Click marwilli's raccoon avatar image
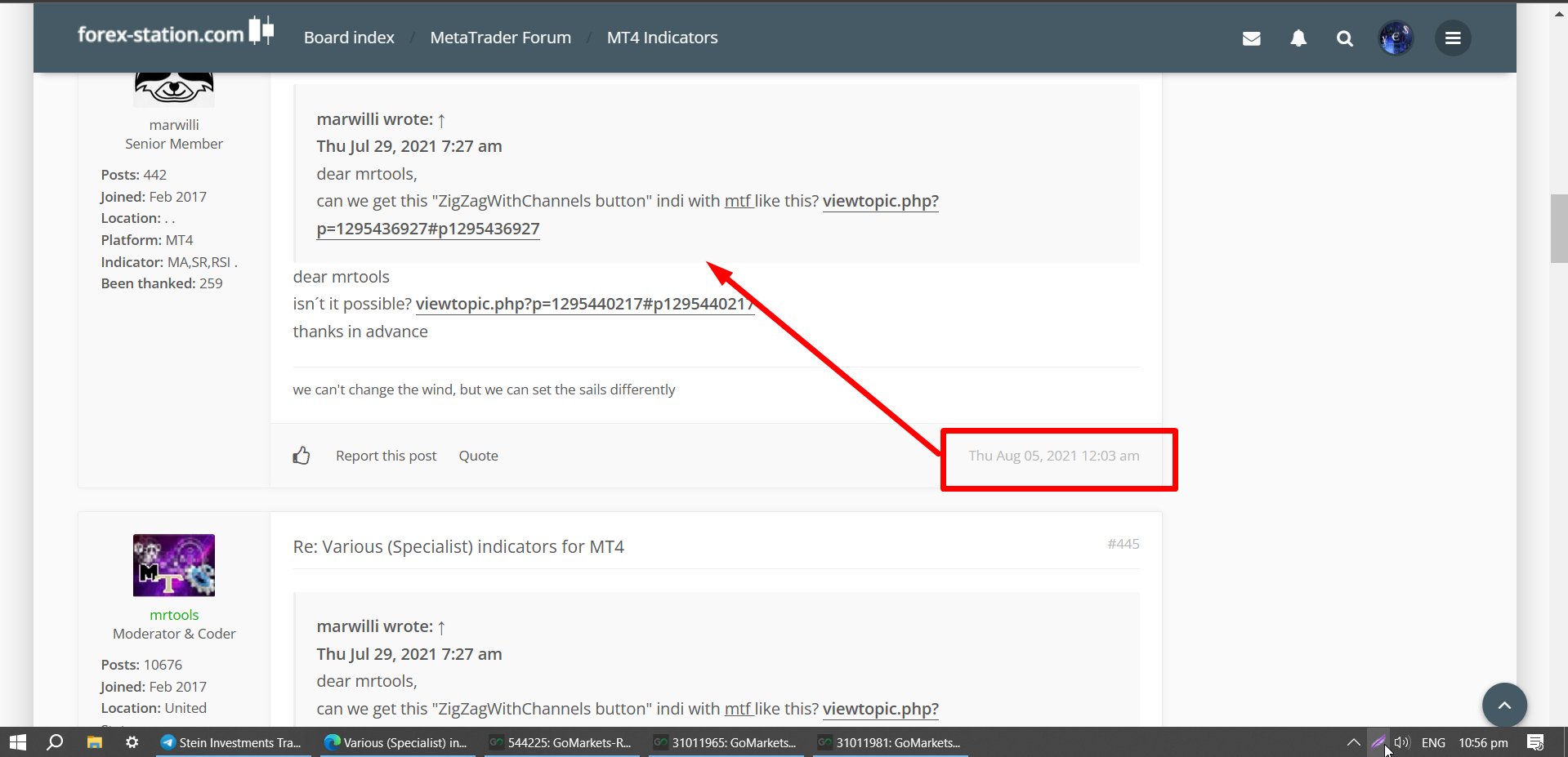 pos(174,90)
